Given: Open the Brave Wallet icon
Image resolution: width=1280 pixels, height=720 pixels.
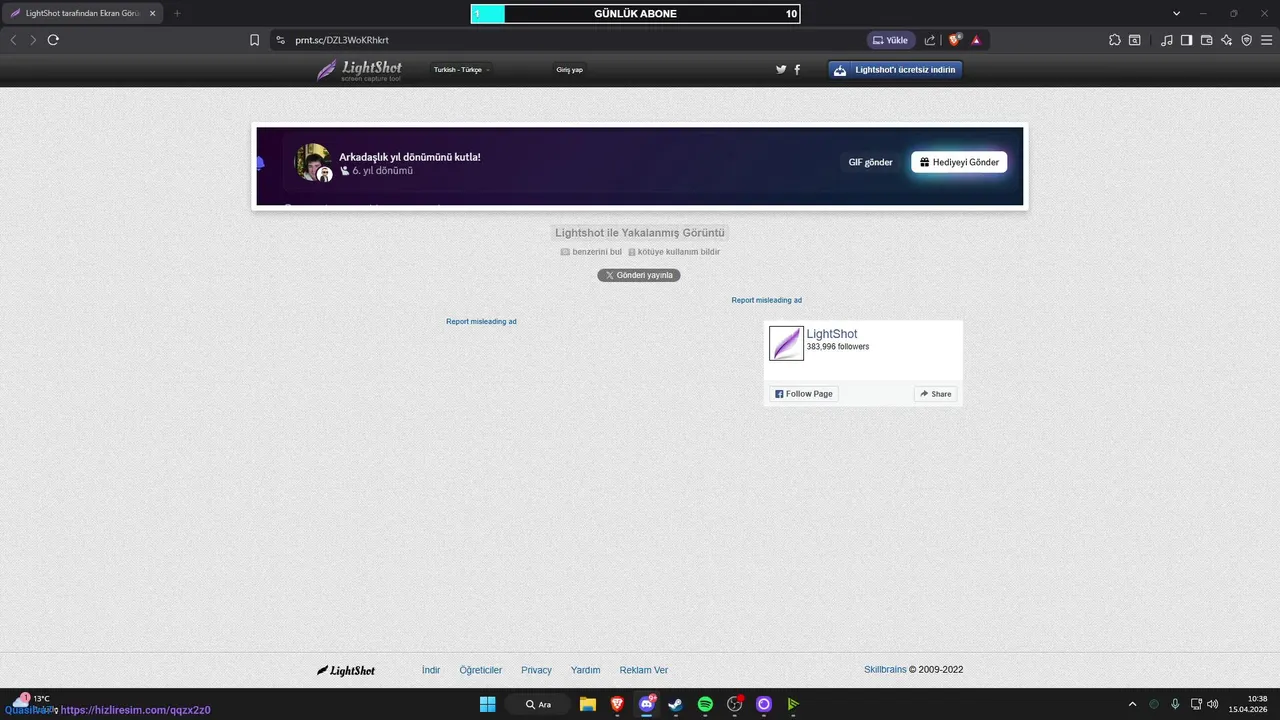Looking at the screenshot, I should [x=1207, y=40].
